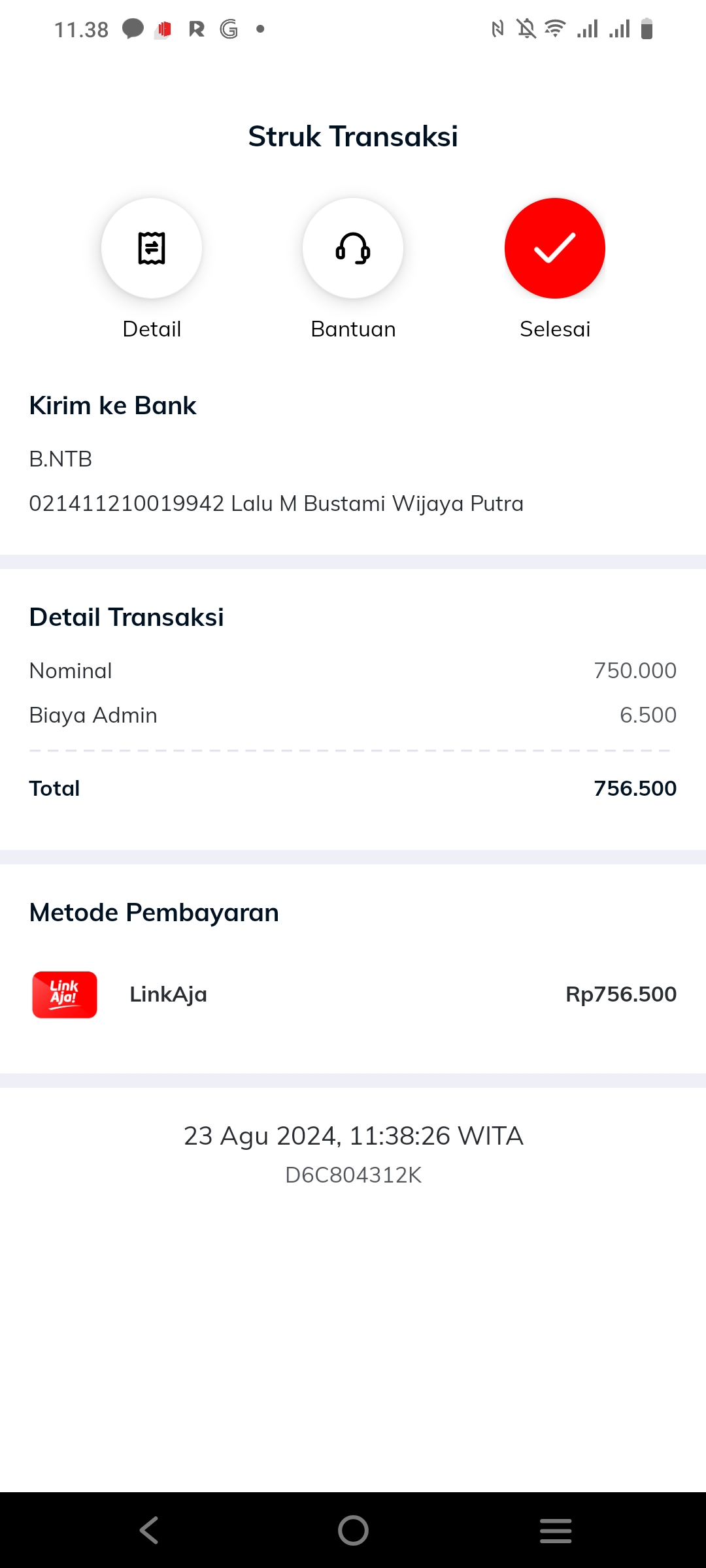Tap the Struk Transaksi title
The width and height of the screenshot is (706, 1568).
coord(353,137)
